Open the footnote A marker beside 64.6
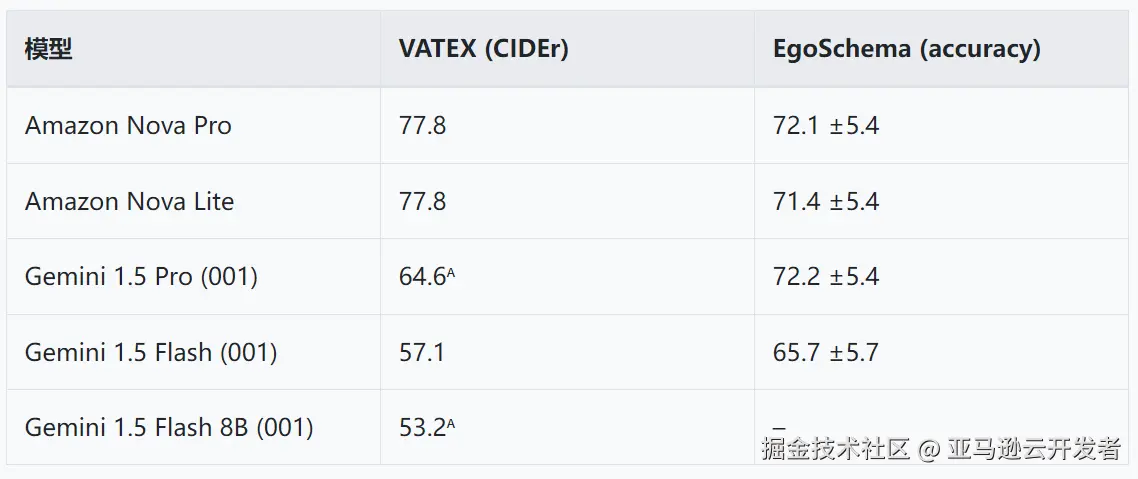Viewport: 1138px width, 479px height. point(451,272)
